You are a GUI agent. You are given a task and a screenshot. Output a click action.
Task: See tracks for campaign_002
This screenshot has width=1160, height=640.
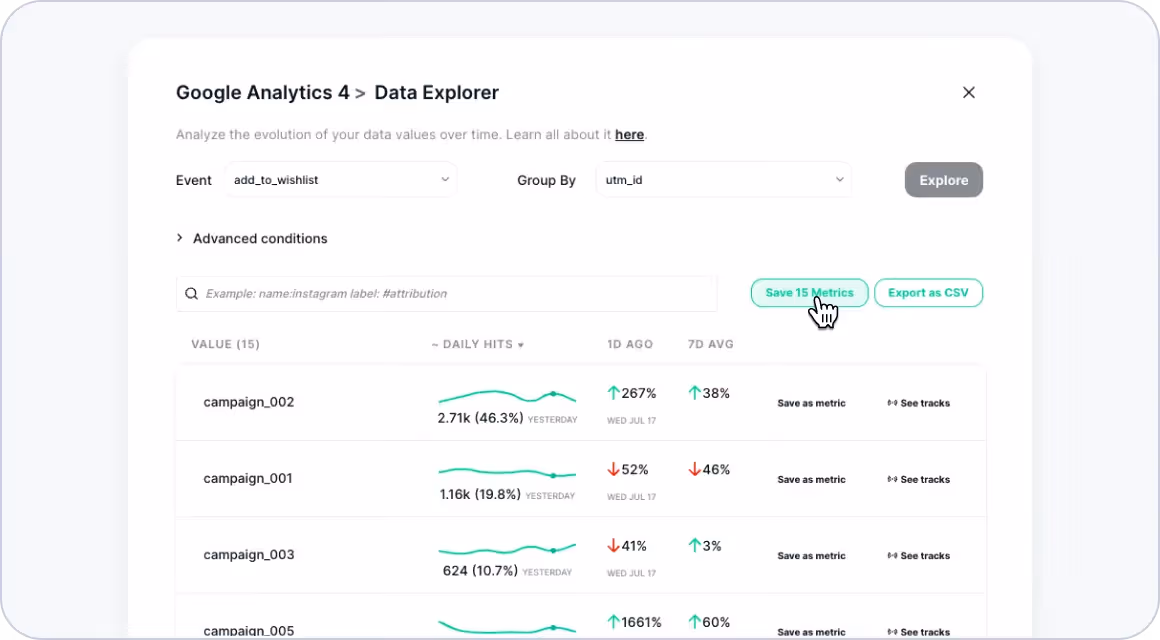(x=918, y=403)
